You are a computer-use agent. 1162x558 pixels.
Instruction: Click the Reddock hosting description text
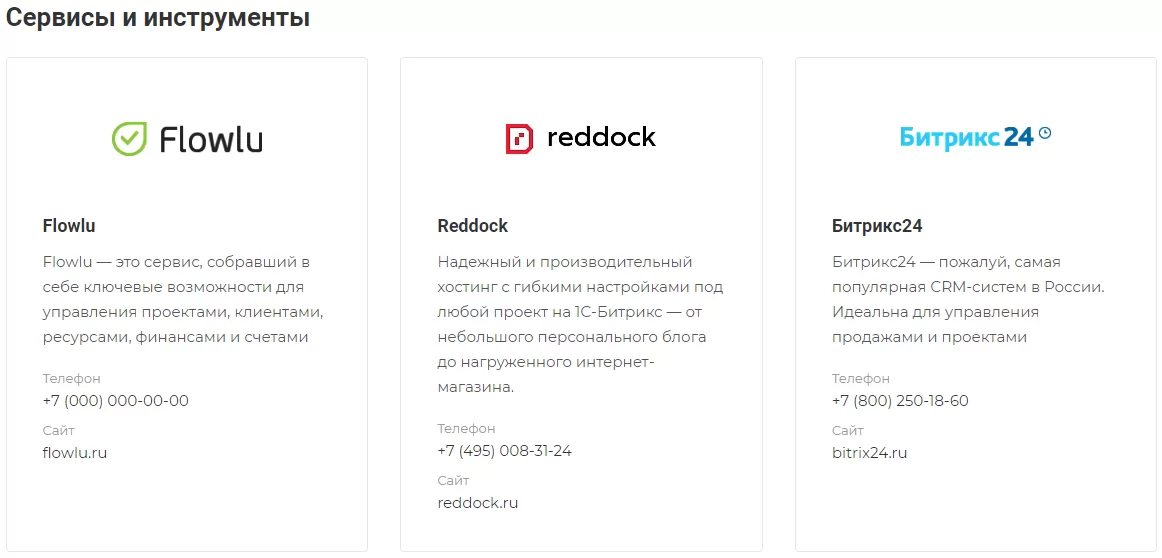580,325
